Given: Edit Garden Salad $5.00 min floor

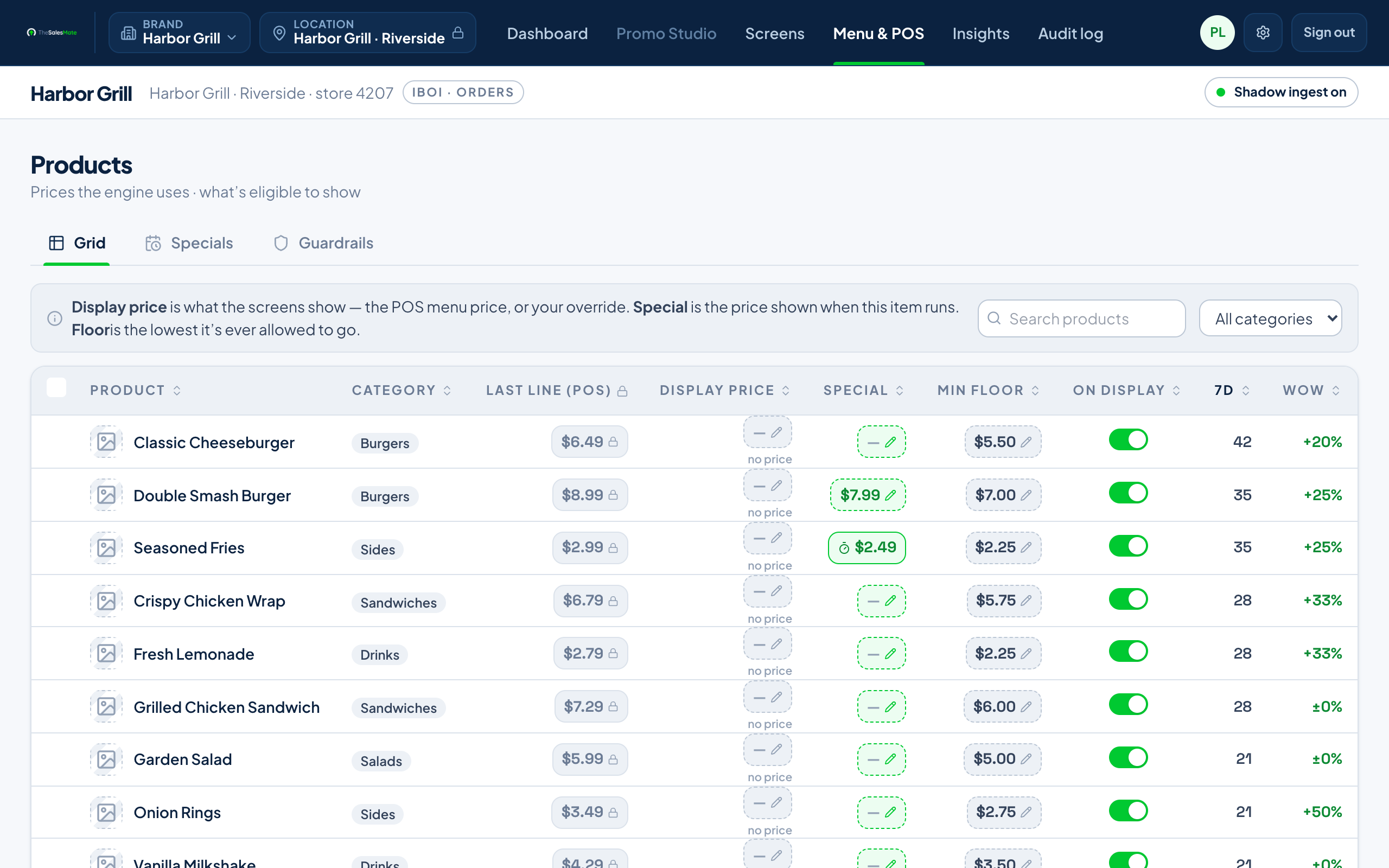Looking at the screenshot, I should [1002, 759].
